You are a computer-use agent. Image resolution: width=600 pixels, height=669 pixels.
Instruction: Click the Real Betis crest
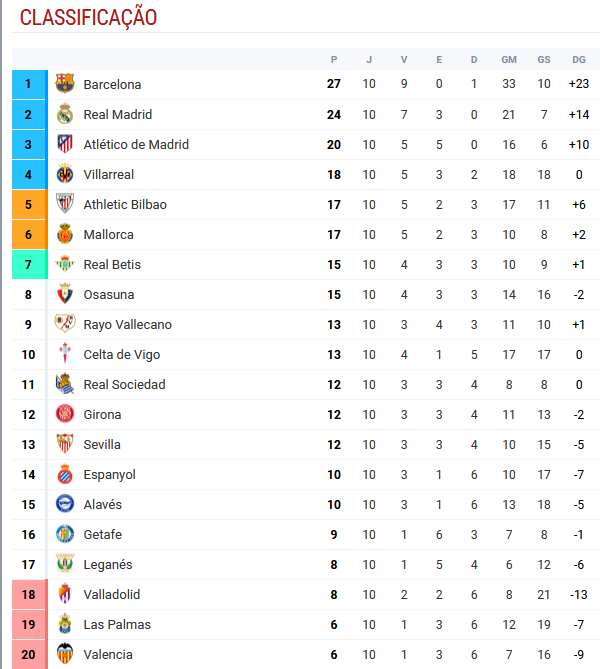(x=65, y=264)
